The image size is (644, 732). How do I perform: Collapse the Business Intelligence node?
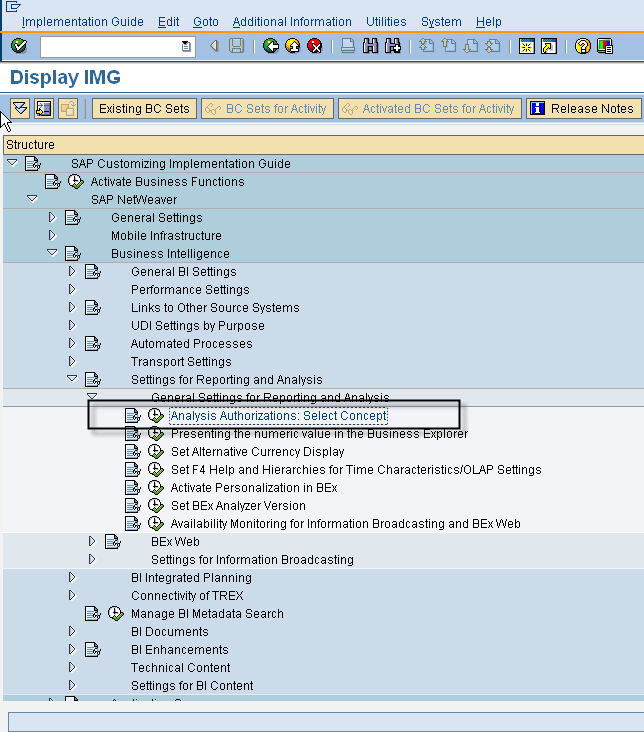tap(52, 253)
